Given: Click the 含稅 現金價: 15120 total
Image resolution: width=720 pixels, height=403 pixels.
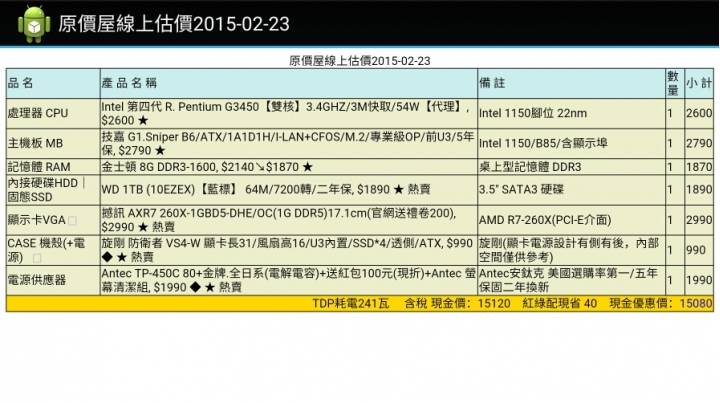Looking at the screenshot, I should [457, 303].
